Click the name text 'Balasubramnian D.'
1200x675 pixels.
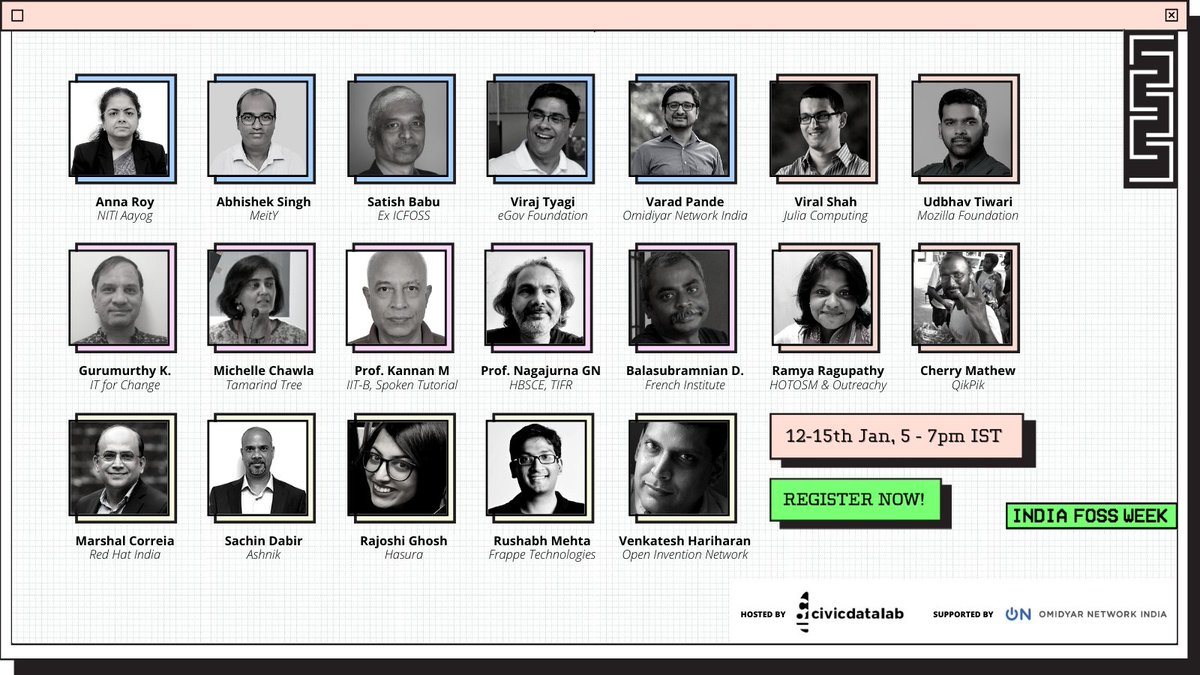click(685, 370)
